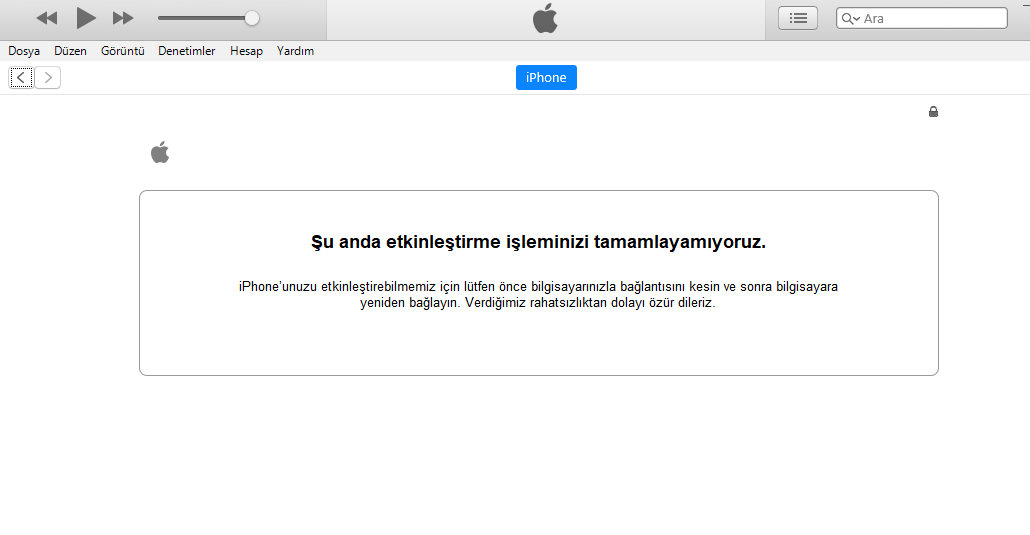Click the paragraph starting 'iPhone'unuzu etkinleştirebilmemiz için'
The width and height of the screenshot is (1030, 535).
pos(538,294)
